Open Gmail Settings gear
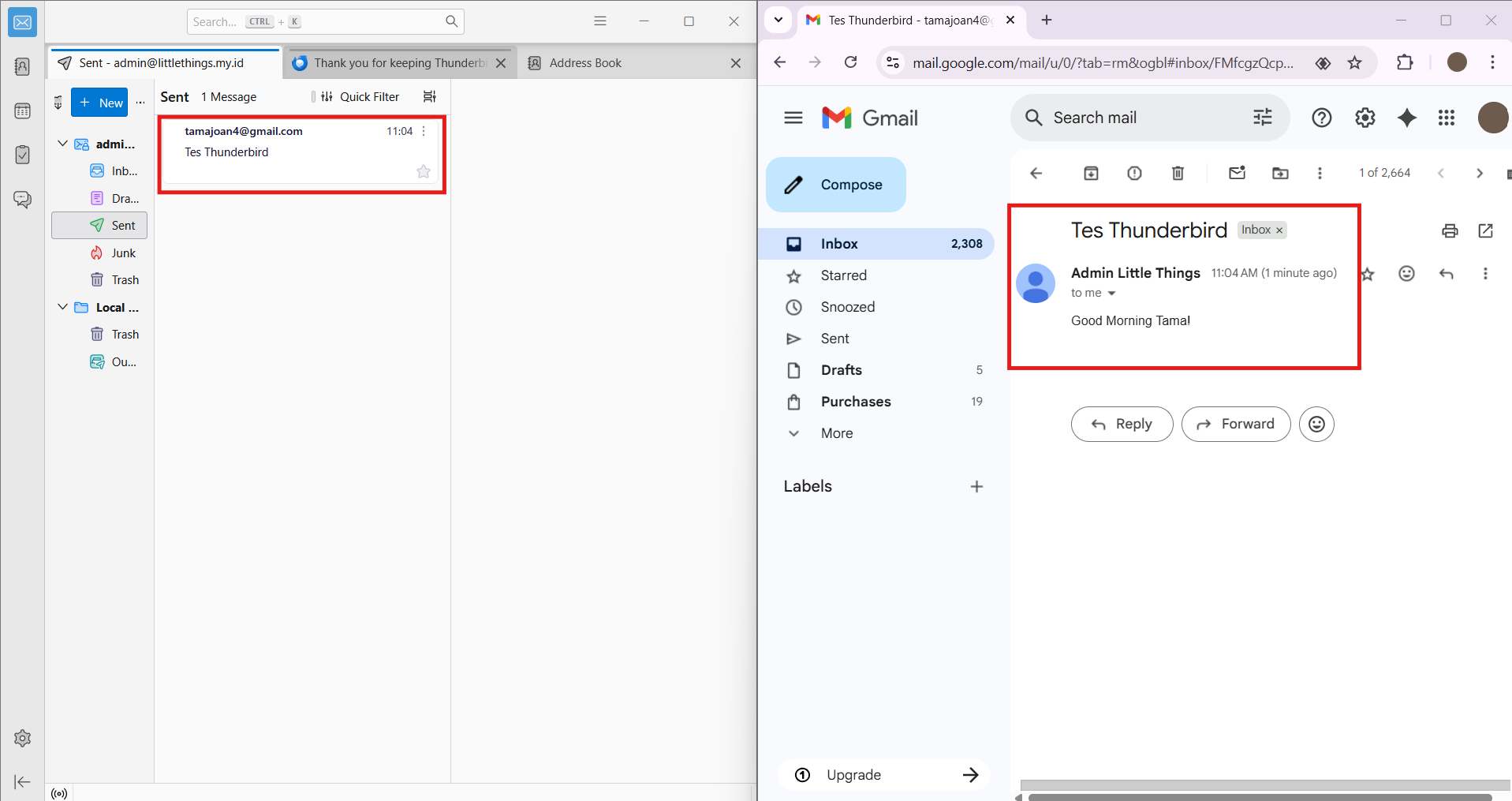The height and width of the screenshot is (801, 1512). (x=1365, y=118)
